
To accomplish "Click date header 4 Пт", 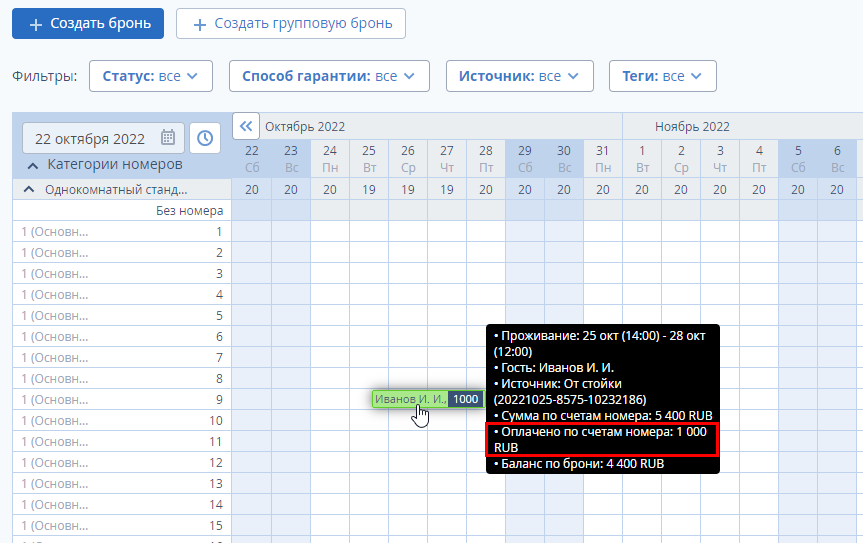I will pyautogui.click(x=759, y=158).
